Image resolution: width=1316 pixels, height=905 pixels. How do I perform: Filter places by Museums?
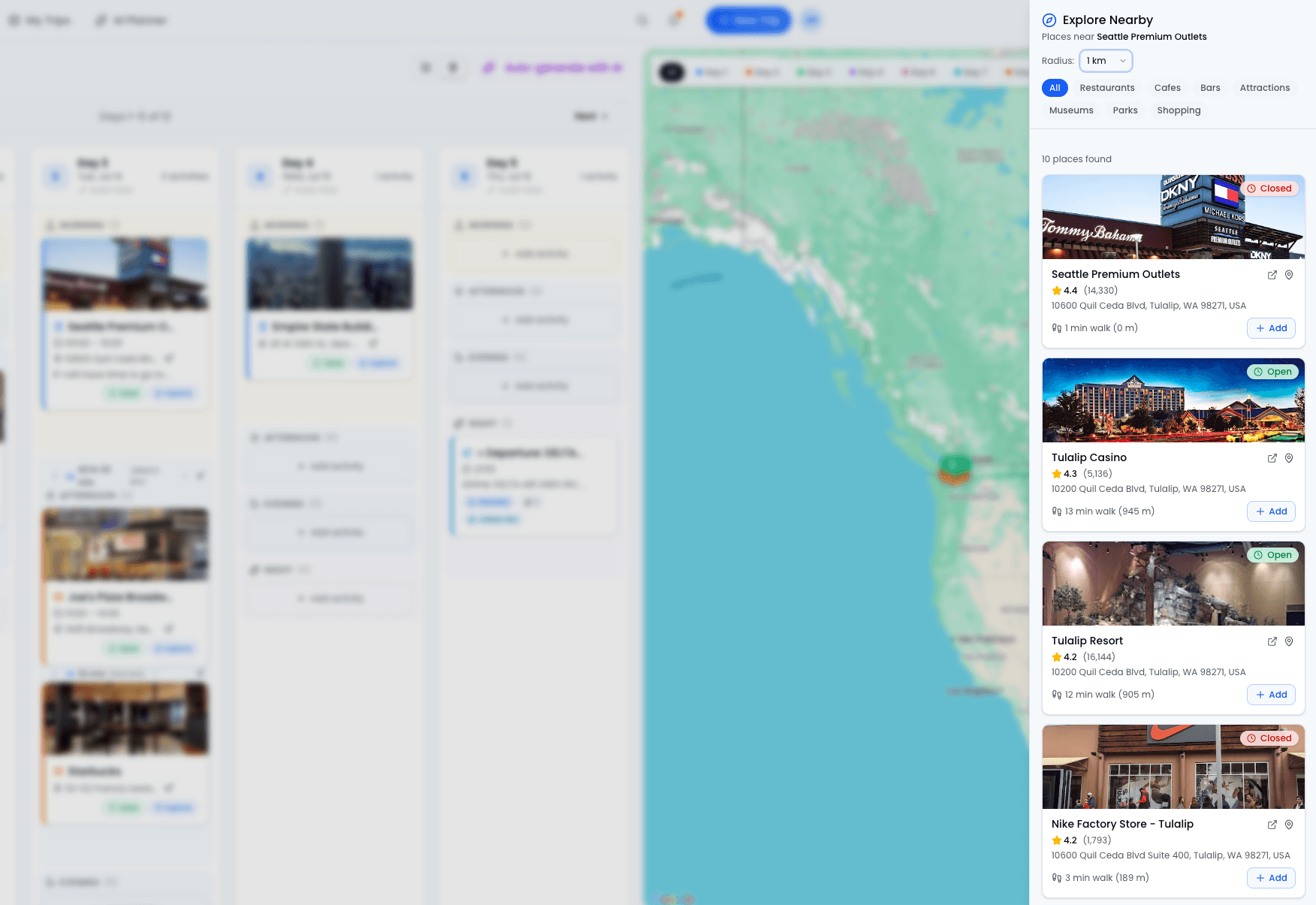(x=1071, y=110)
